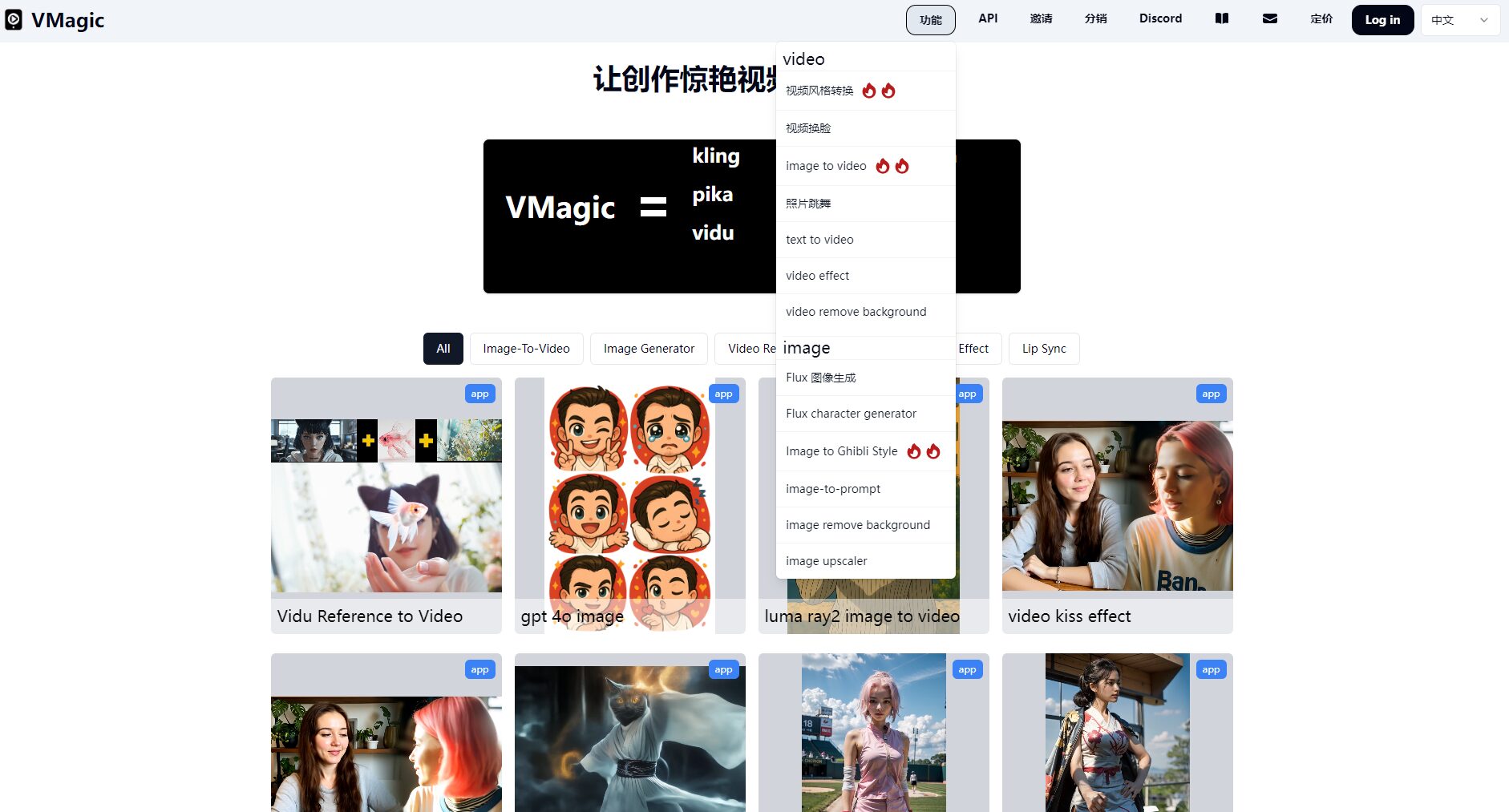Screen dimensions: 1509x812
Task: Open the 定价 pricing page
Action: pyautogui.click(x=1321, y=18)
